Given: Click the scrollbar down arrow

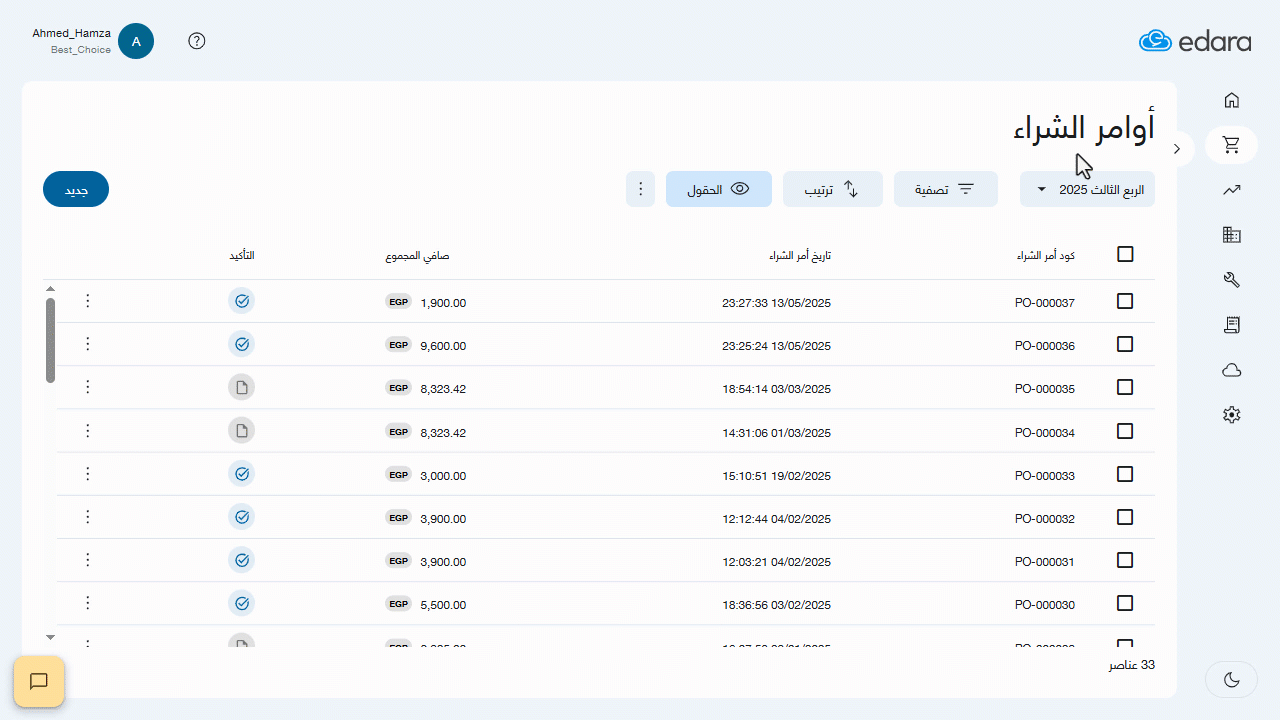Looking at the screenshot, I should [51, 637].
